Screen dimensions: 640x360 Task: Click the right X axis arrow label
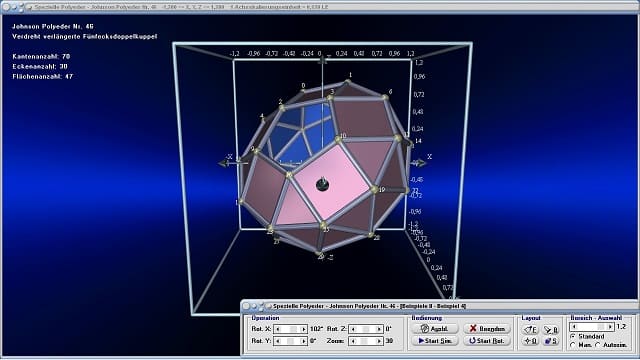point(429,157)
